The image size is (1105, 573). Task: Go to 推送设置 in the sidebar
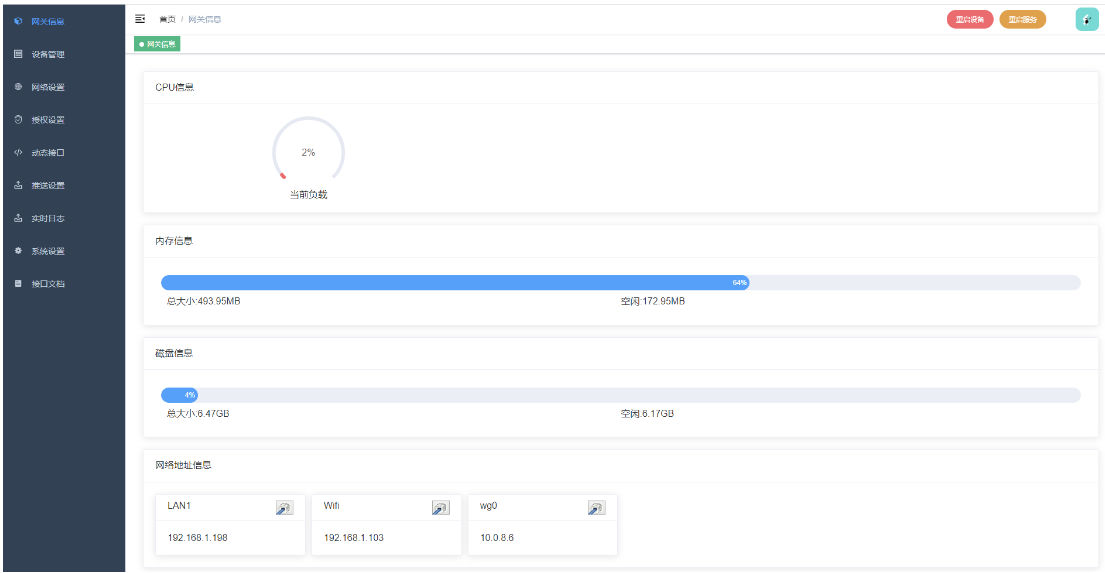[x=48, y=185]
